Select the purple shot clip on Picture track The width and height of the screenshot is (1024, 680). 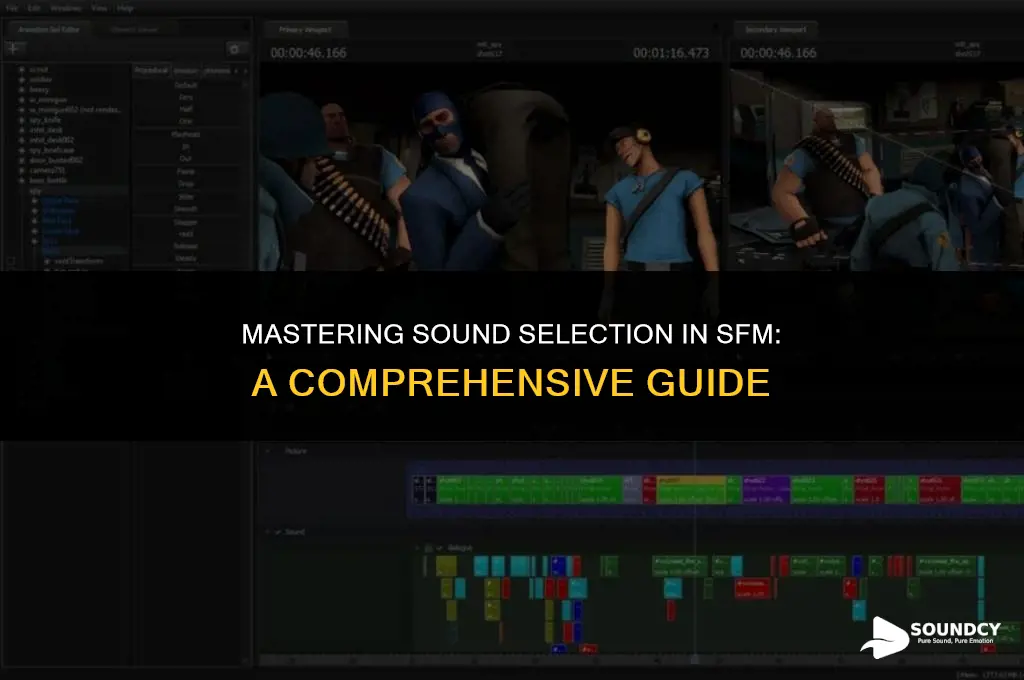point(766,490)
